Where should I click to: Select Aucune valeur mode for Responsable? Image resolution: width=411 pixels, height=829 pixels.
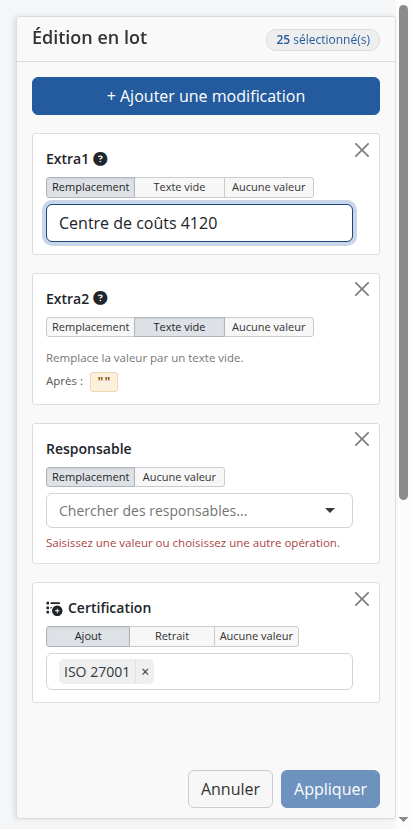coord(179,477)
